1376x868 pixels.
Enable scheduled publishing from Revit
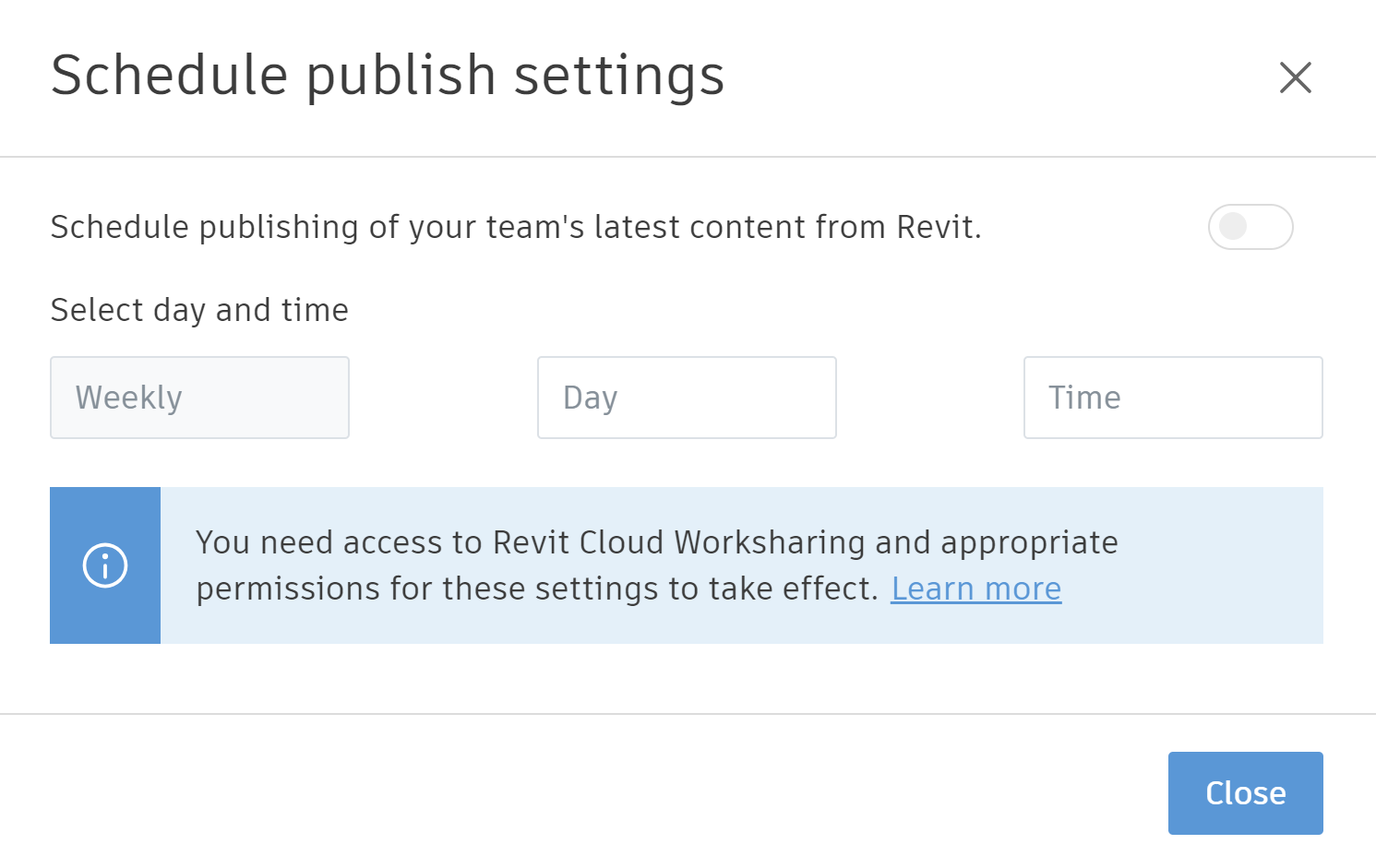click(1250, 227)
